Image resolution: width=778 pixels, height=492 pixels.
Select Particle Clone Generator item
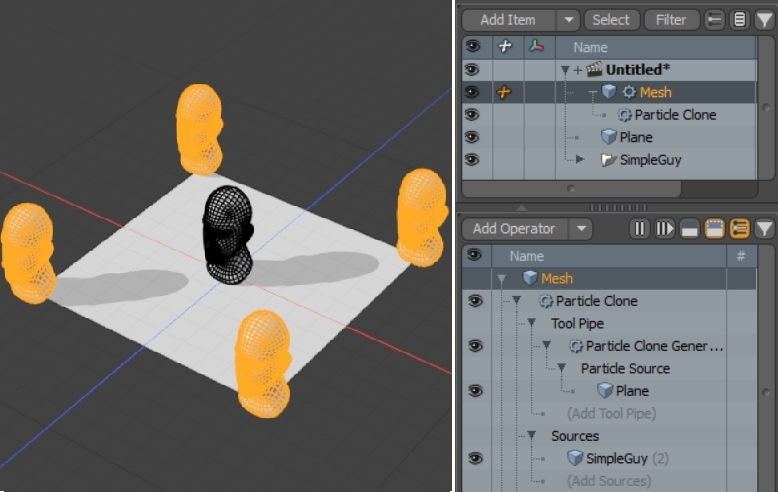pos(654,346)
